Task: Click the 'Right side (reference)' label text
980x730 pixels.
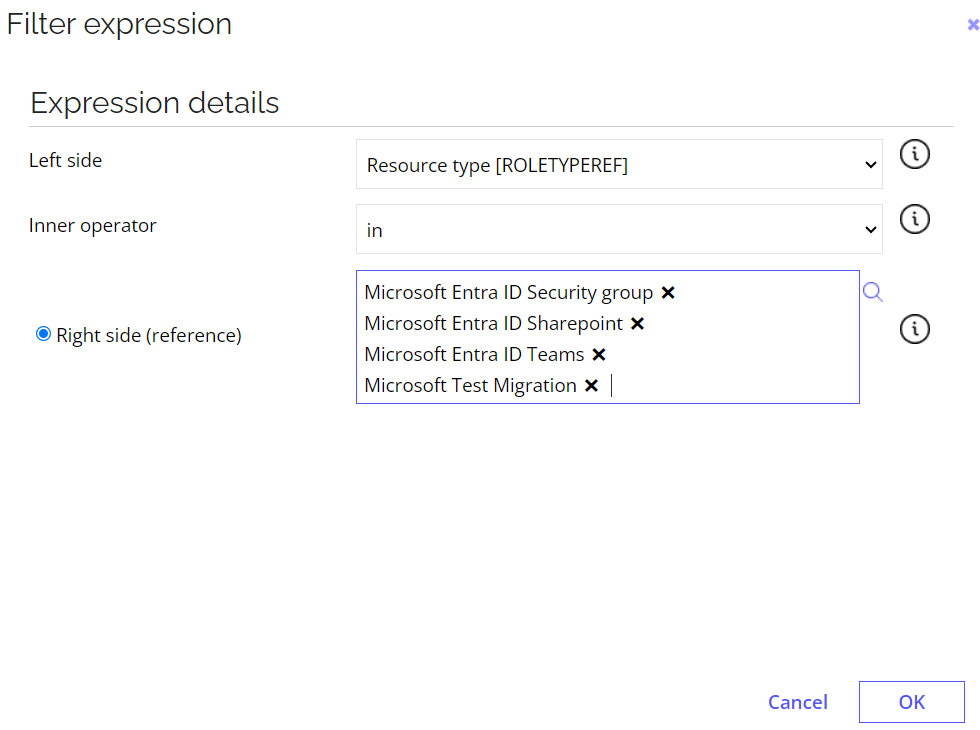Action: pyautogui.click(x=149, y=336)
